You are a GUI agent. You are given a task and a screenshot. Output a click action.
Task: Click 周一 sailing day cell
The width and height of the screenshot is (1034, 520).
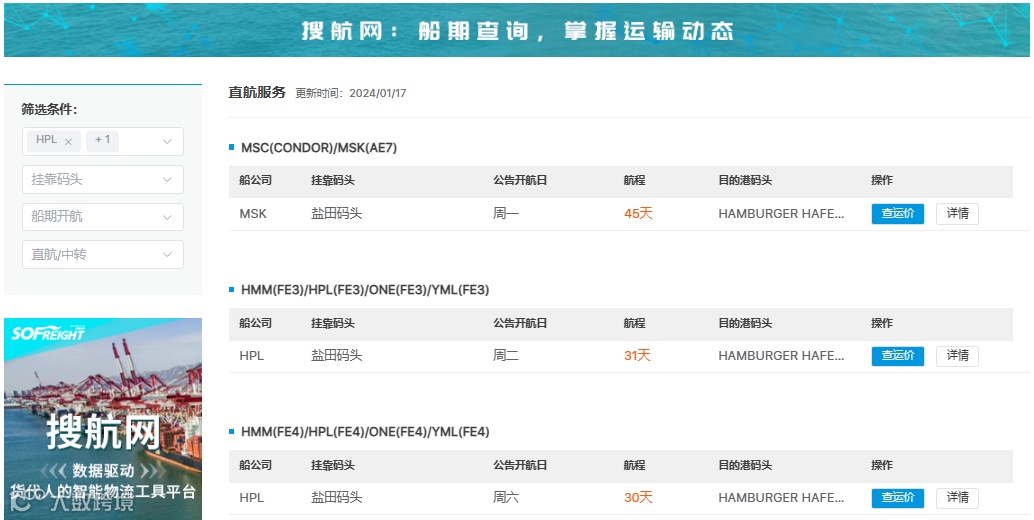pos(506,214)
